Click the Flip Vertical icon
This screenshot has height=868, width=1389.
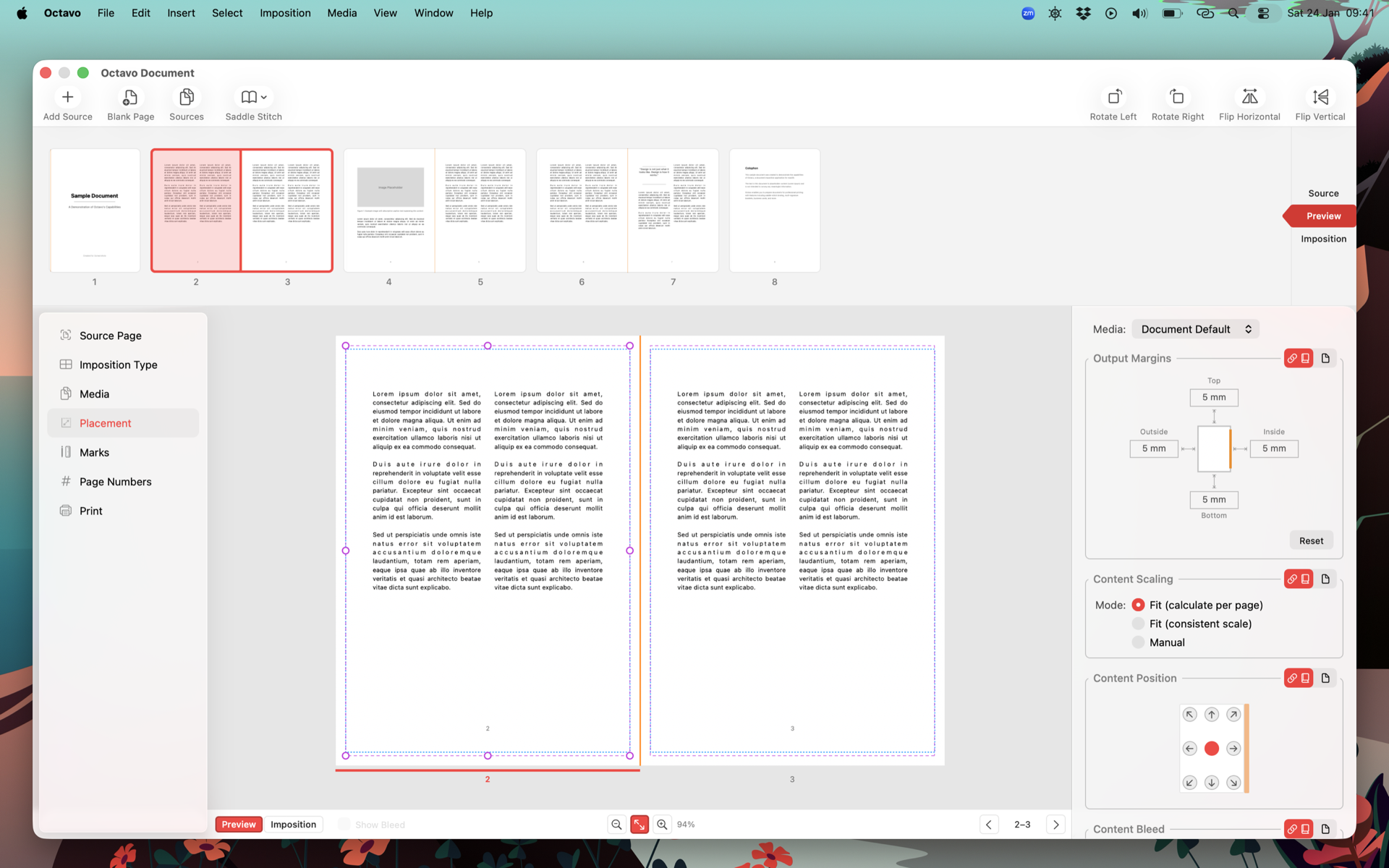click(1320, 97)
